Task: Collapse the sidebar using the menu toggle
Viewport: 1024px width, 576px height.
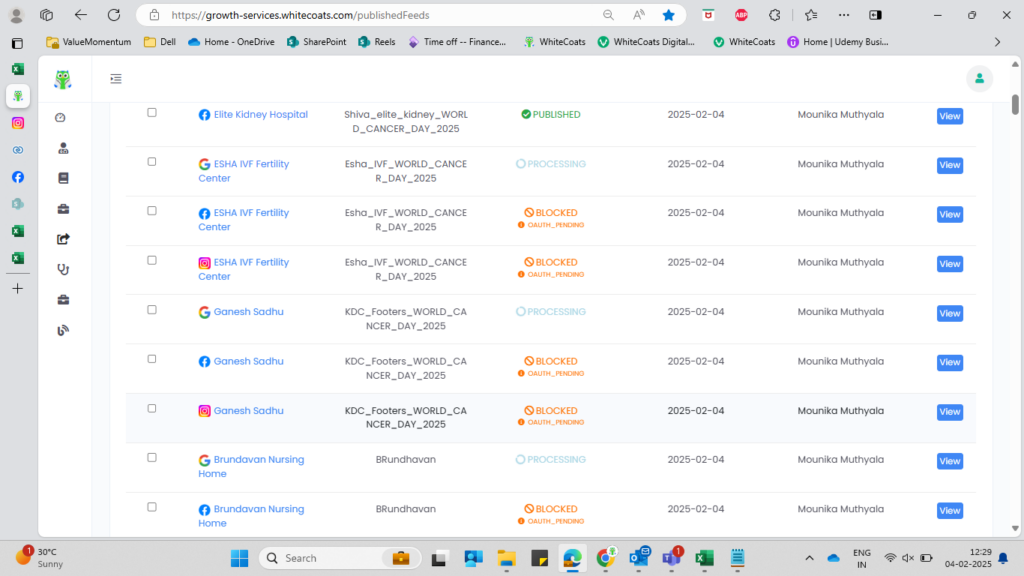Action: (x=116, y=79)
